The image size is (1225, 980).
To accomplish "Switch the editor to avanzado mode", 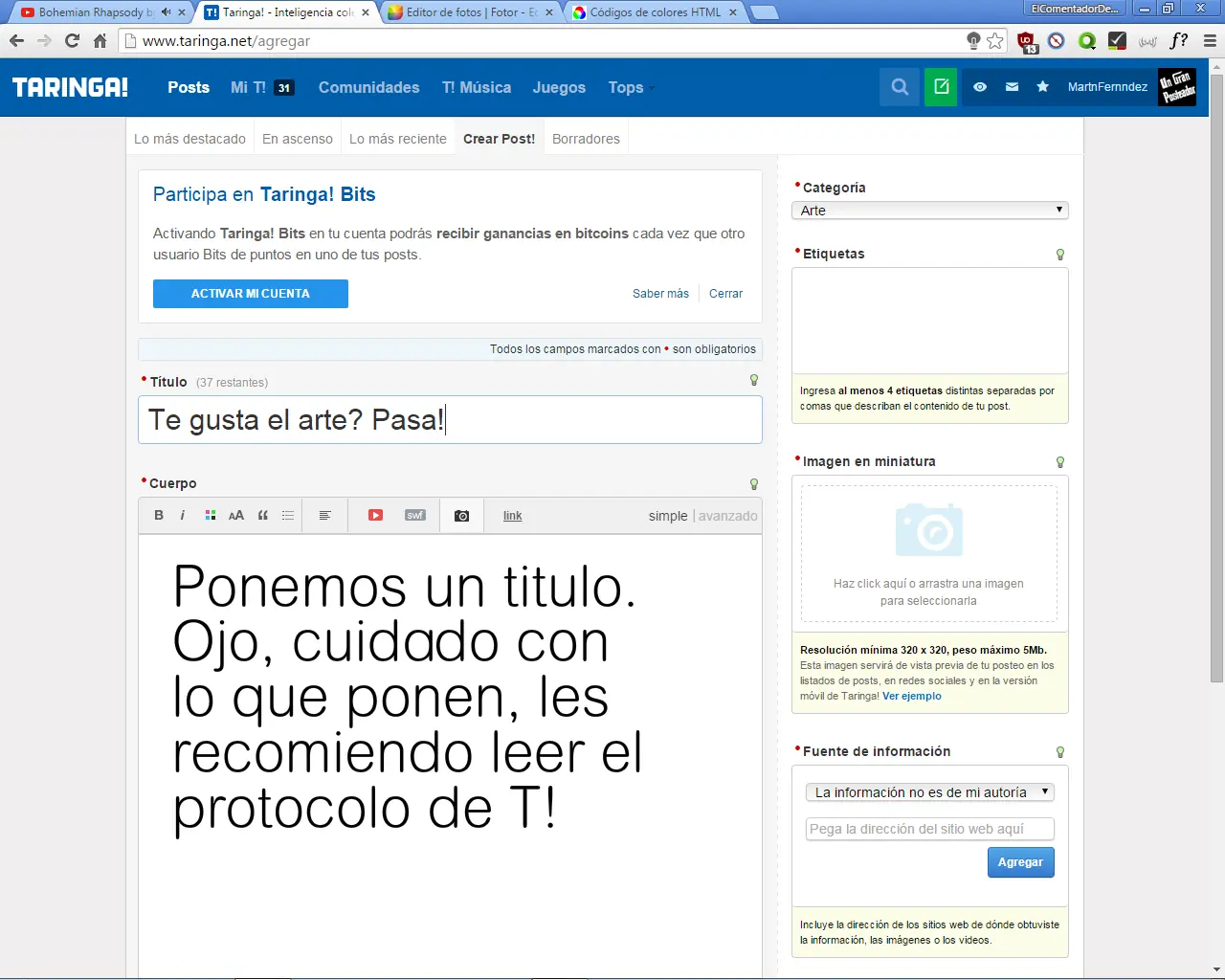I will point(727,516).
